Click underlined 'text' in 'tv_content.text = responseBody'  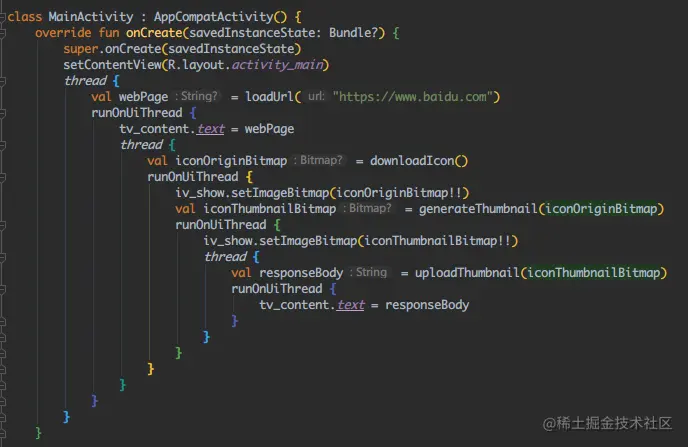(x=351, y=305)
